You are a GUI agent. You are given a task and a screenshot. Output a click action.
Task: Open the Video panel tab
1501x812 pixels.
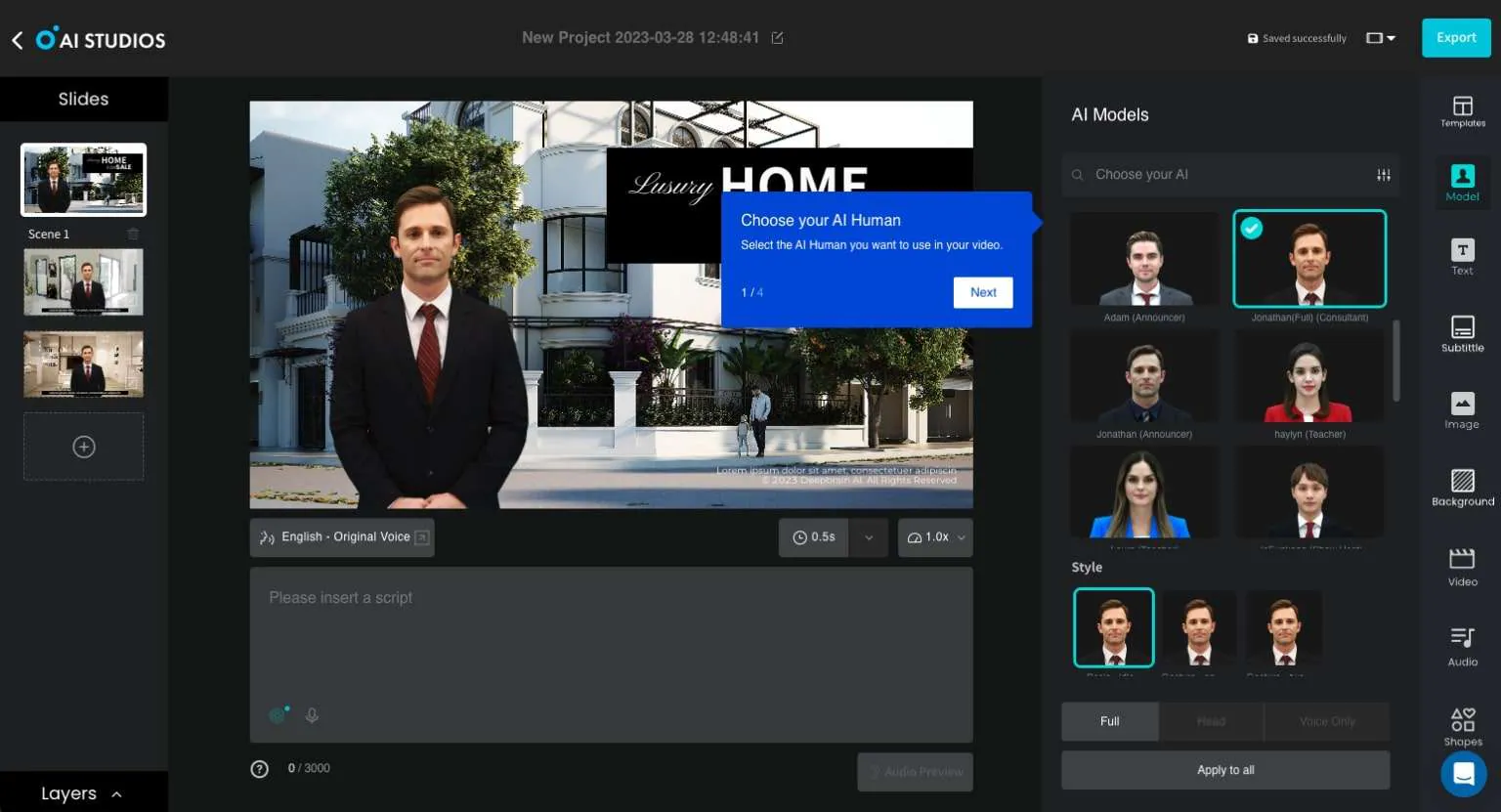[1462, 567]
